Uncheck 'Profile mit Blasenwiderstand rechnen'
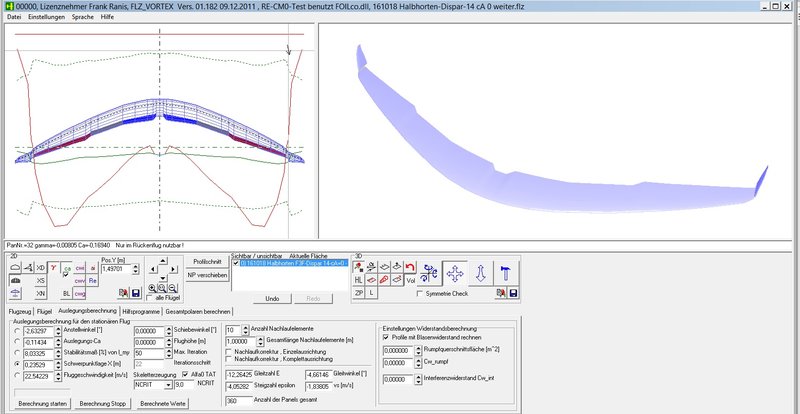 coord(386,337)
